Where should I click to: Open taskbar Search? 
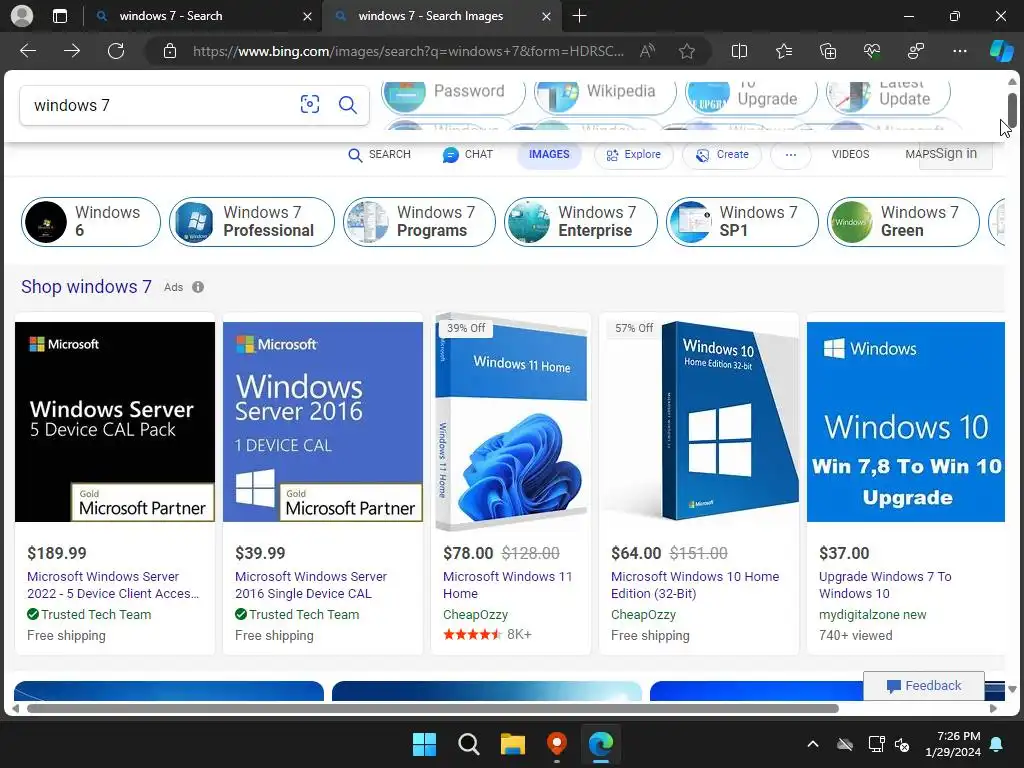click(469, 744)
